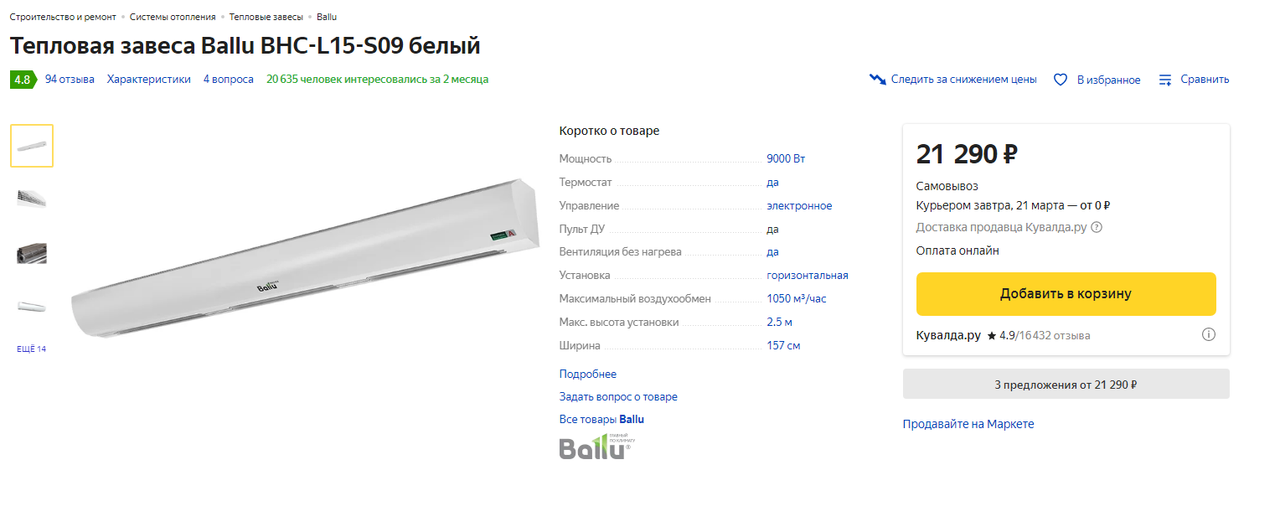Expand details via Подробнее link
Viewport: 1280px width, 527px height.
pos(588,374)
